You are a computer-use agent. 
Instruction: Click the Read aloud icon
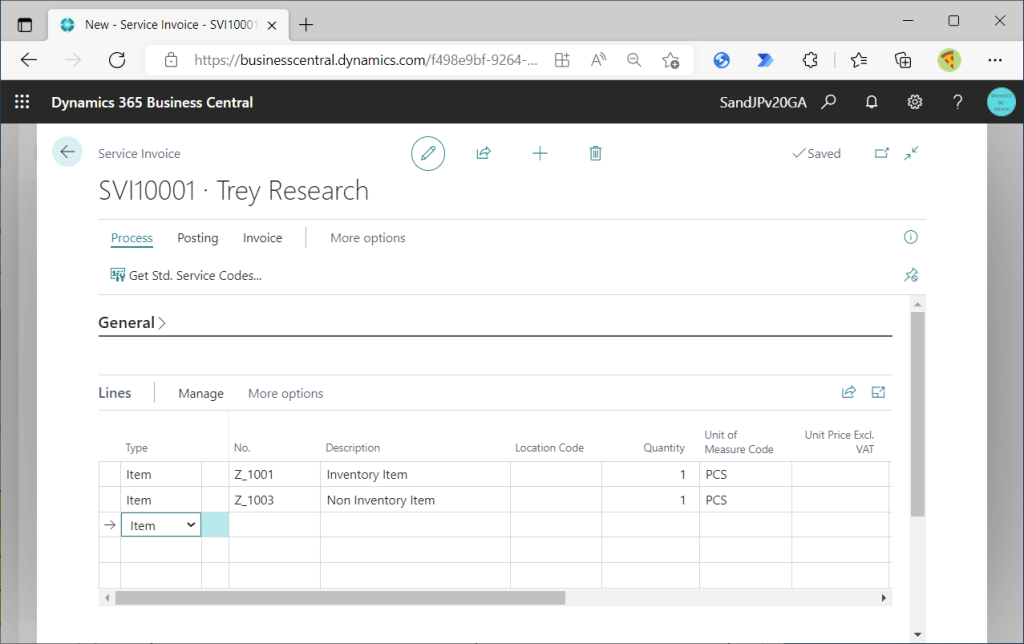(x=598, y=60)
